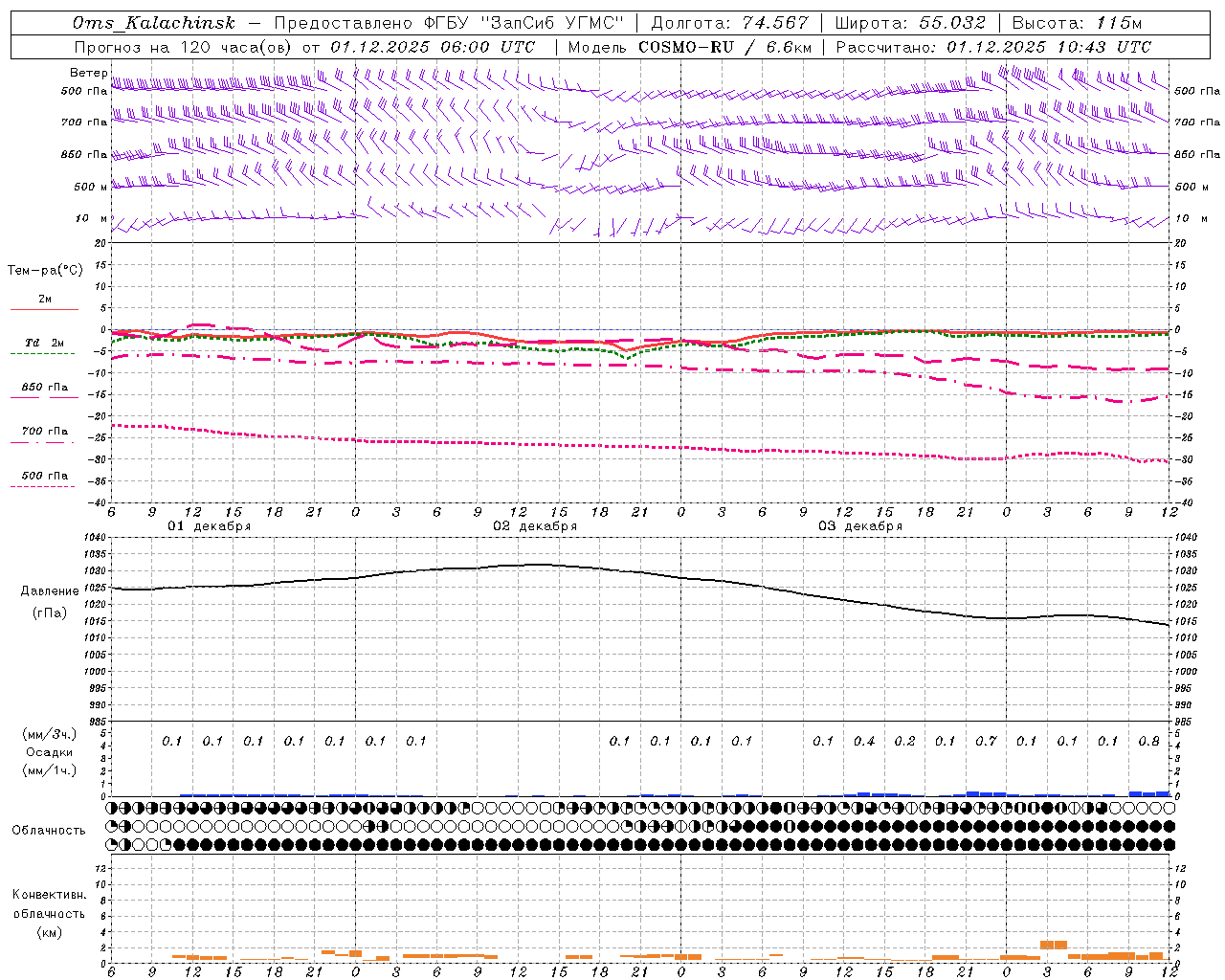Select the altitude label "Высота: 115м"
Screen dimensions: 1225x980
point(1077,23)
